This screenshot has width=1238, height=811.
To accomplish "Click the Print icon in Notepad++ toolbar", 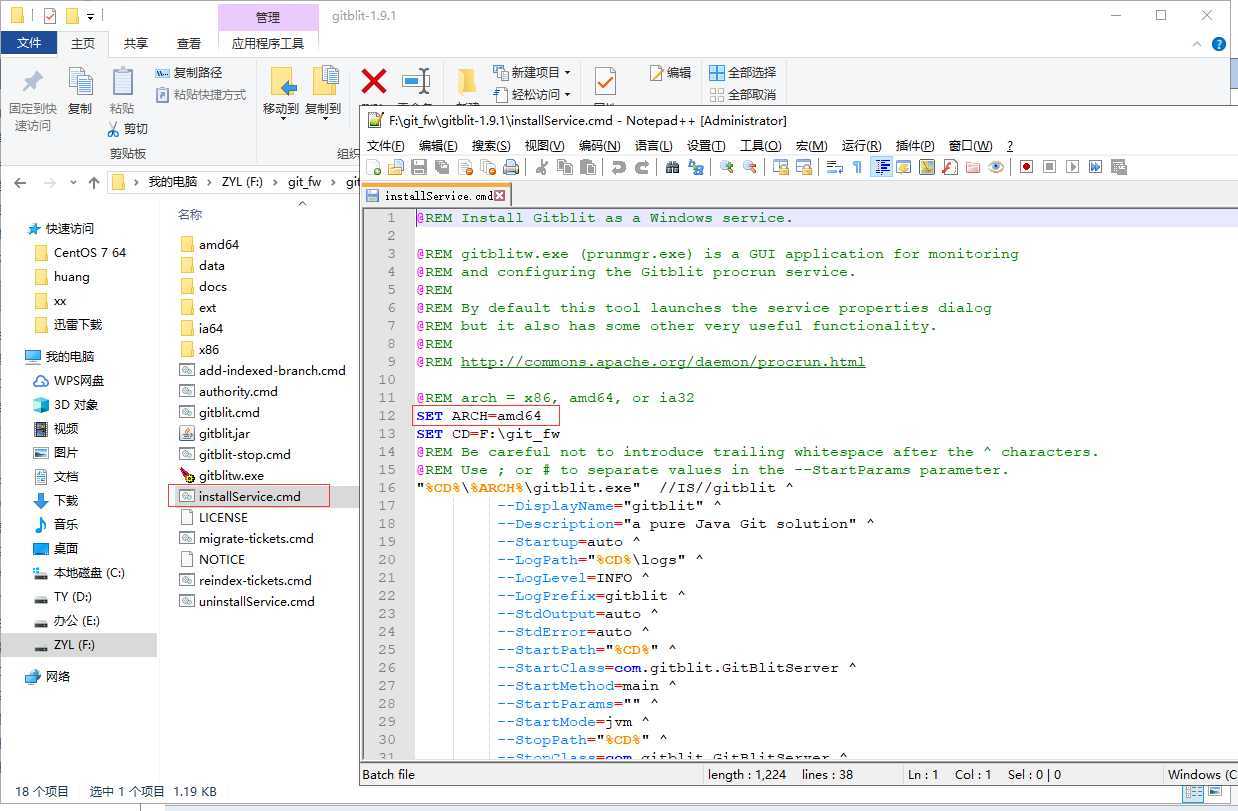I will coord(511,167).
